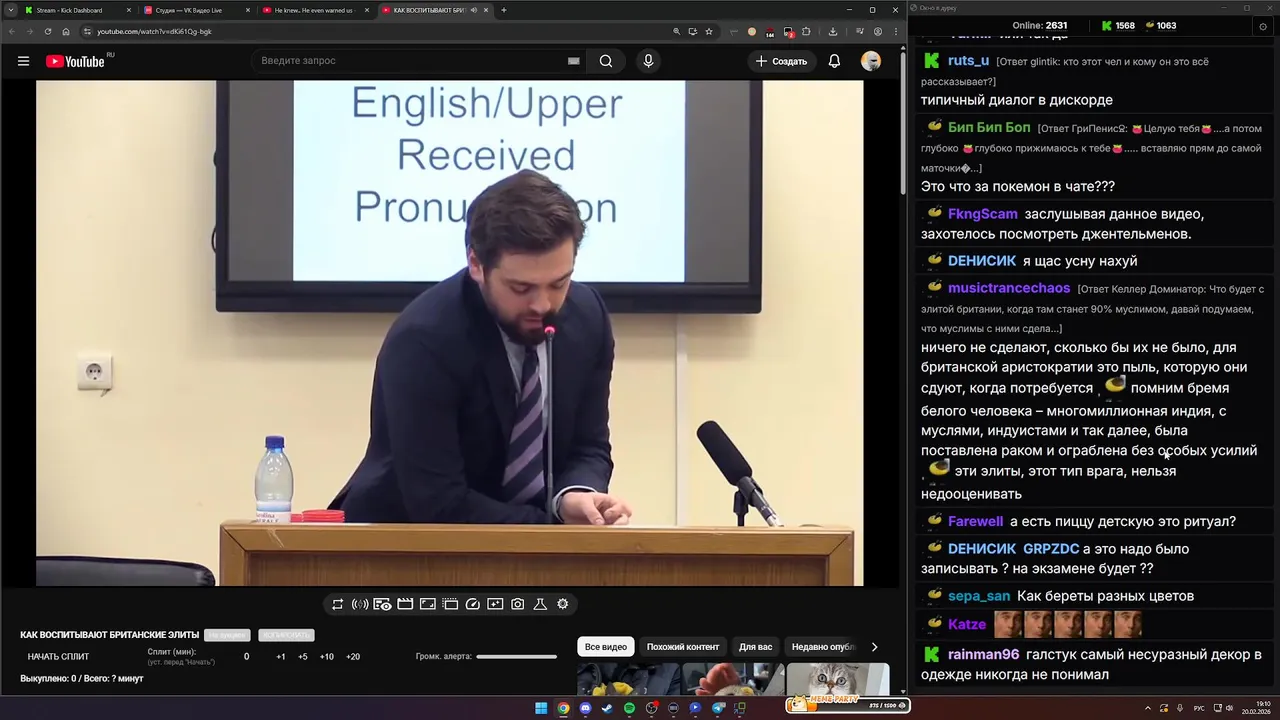Viewport: 1280px width, 720px height.
Task: Open the Windows Start menu
Action: (x=541, y=708)
